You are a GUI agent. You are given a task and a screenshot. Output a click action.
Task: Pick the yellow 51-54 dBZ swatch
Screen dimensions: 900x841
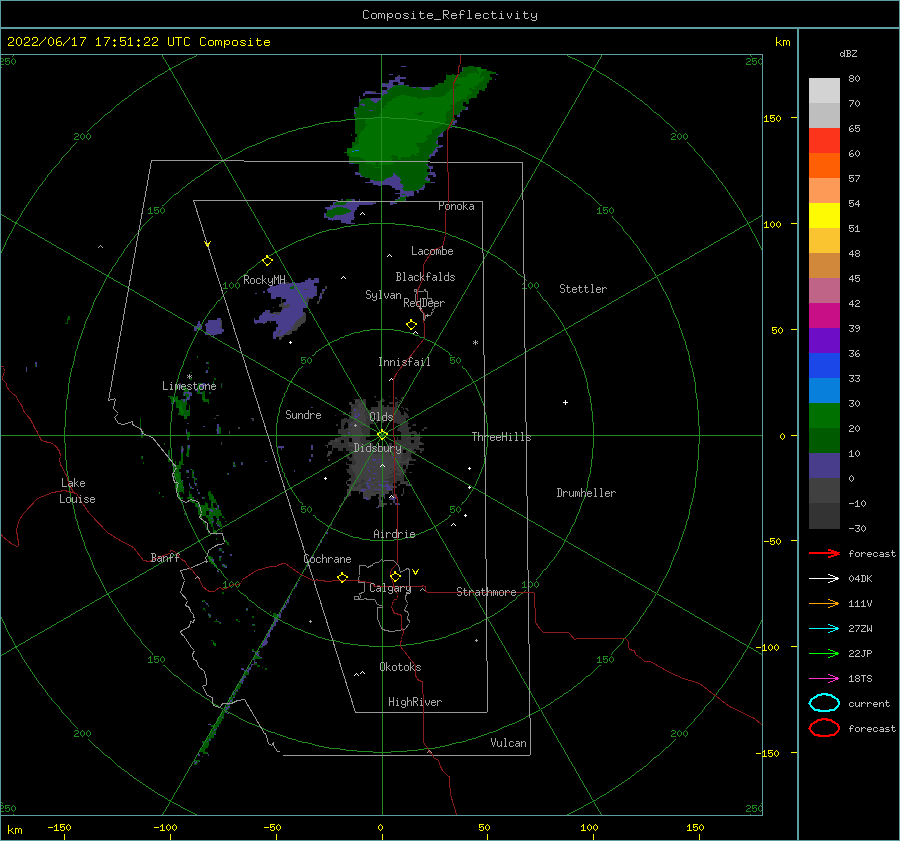(x=824, y=216)
